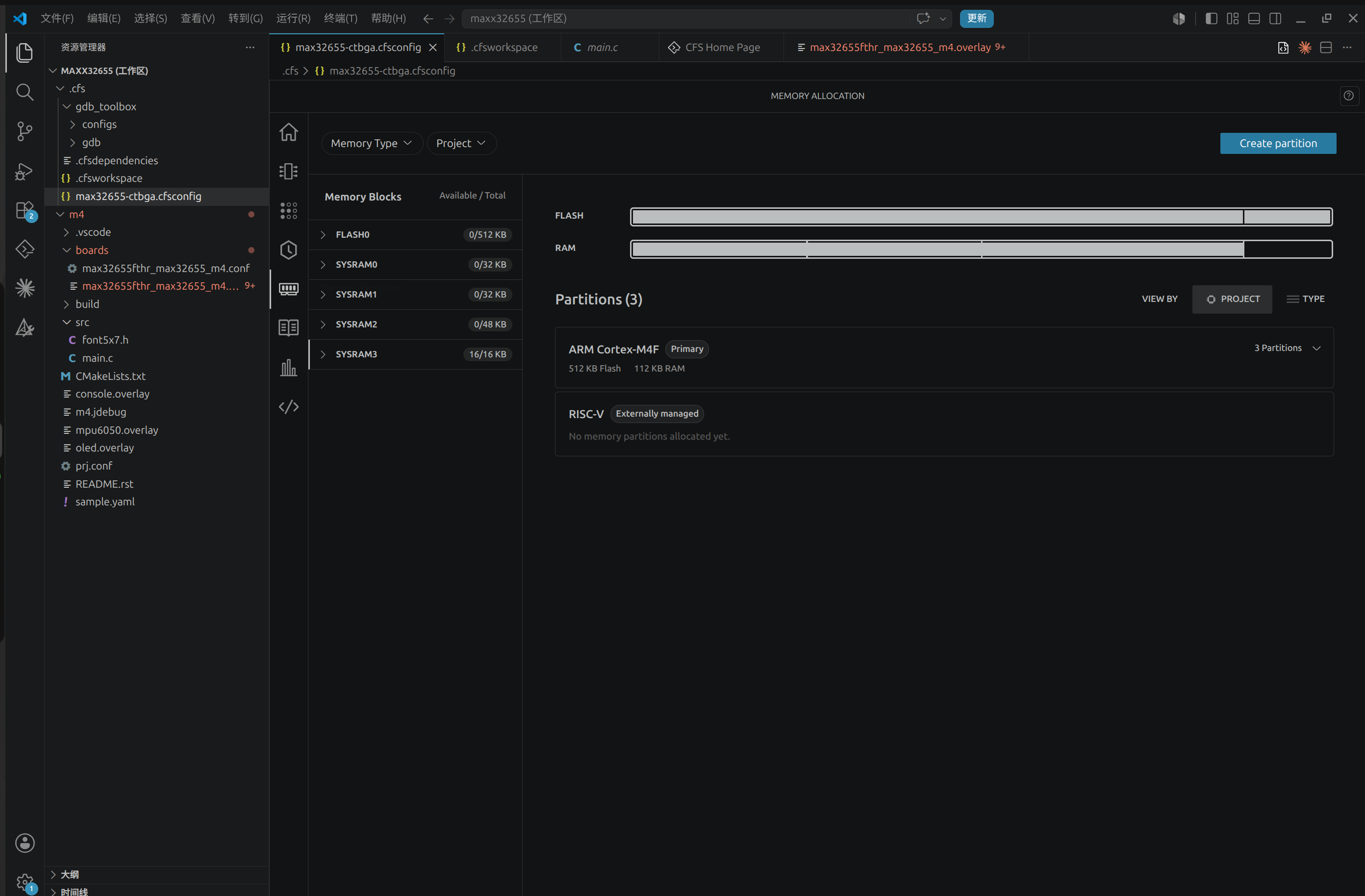This screenshot has width=1365, height=896.
Task: Click the memory allocation help icon
Action: [x=1348, y=96]
